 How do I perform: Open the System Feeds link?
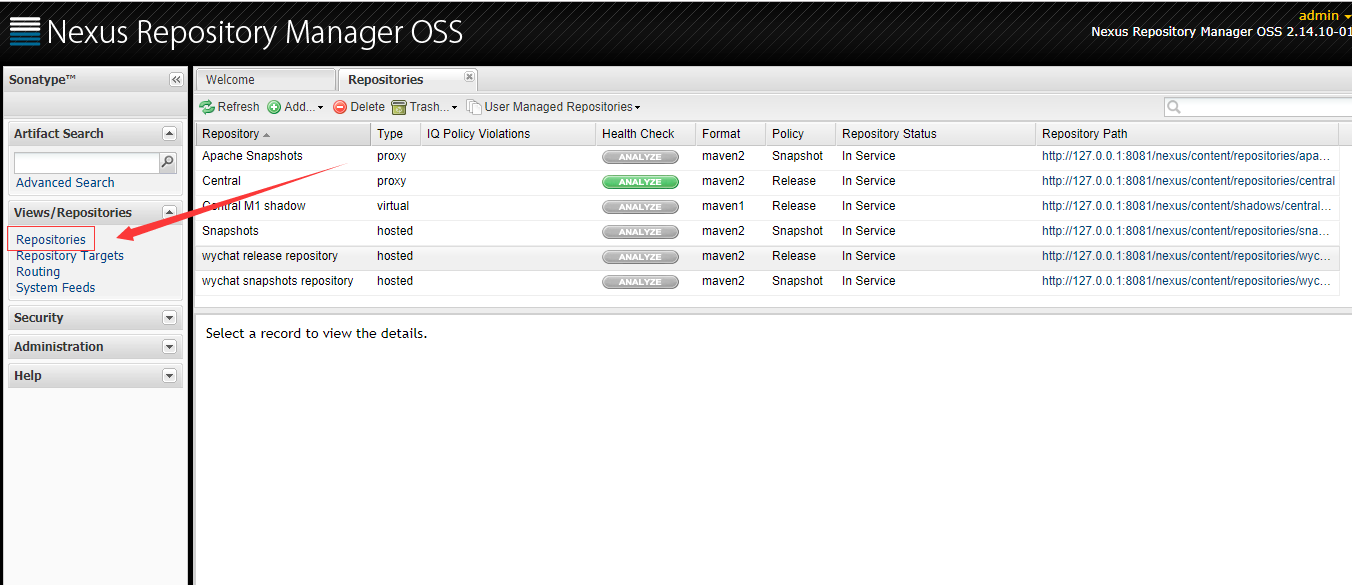click(56, 288)
